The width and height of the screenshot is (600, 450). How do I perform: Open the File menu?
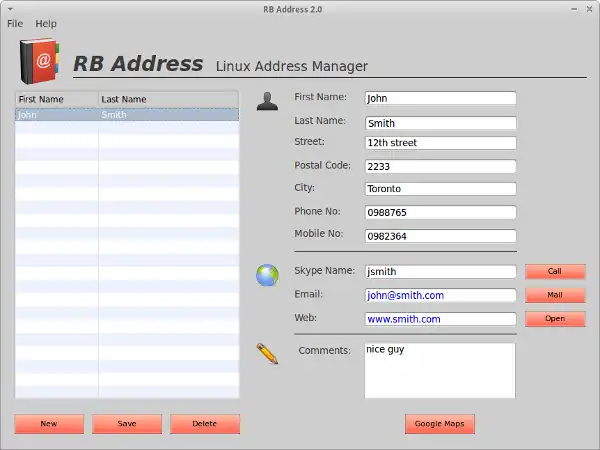[15, 24]
